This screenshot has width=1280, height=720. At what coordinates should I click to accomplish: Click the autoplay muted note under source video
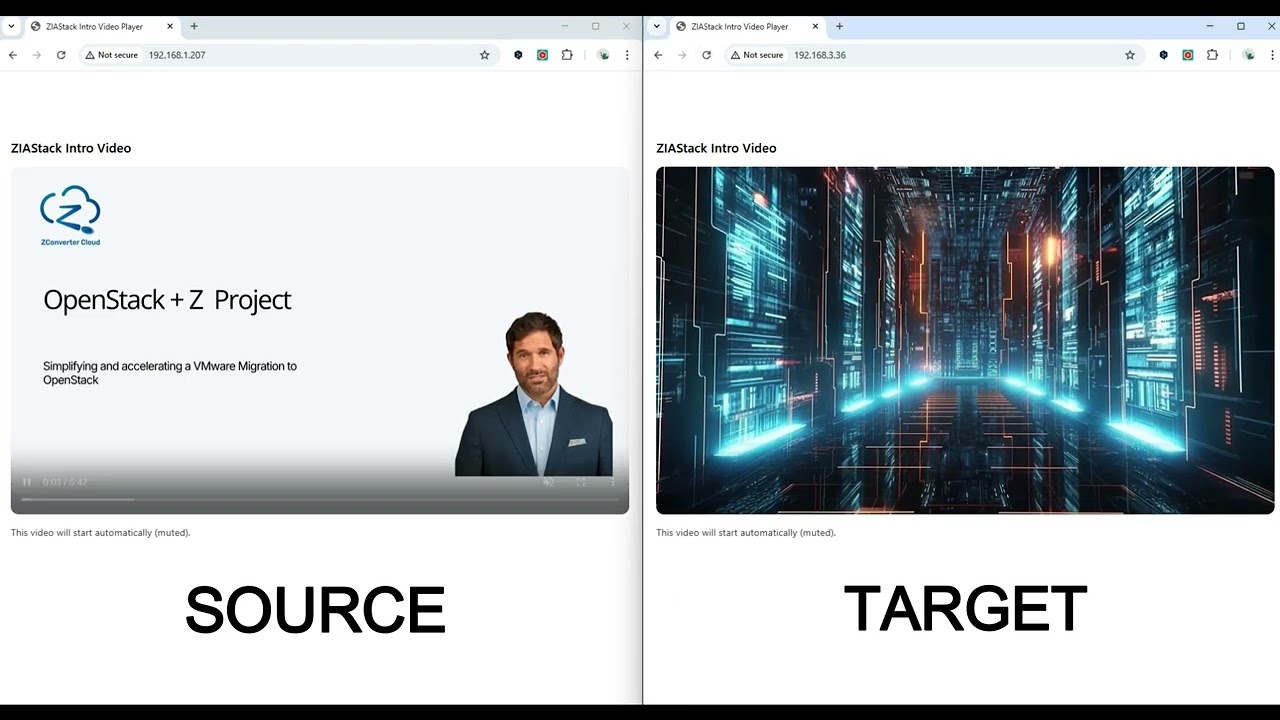coord(101,533)
